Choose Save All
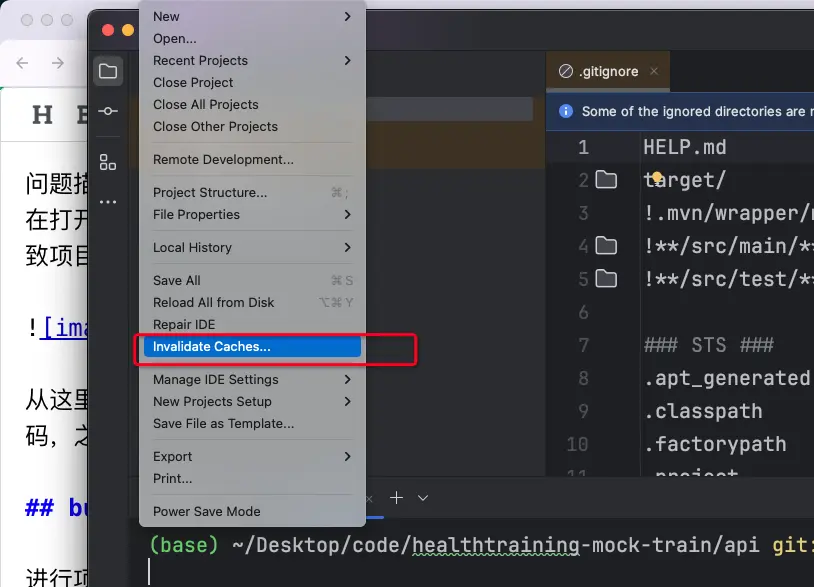 coord(252,280)
